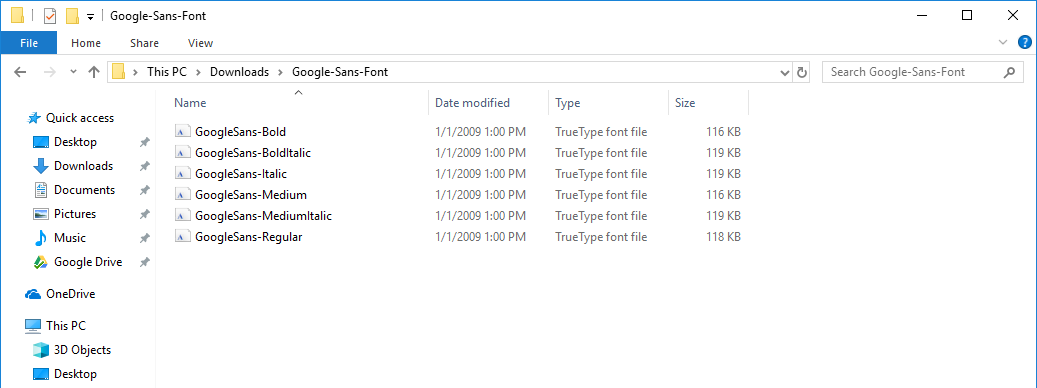Click This PC in the address bar
Screen dimensions: 1037x388
click(167, 72)
